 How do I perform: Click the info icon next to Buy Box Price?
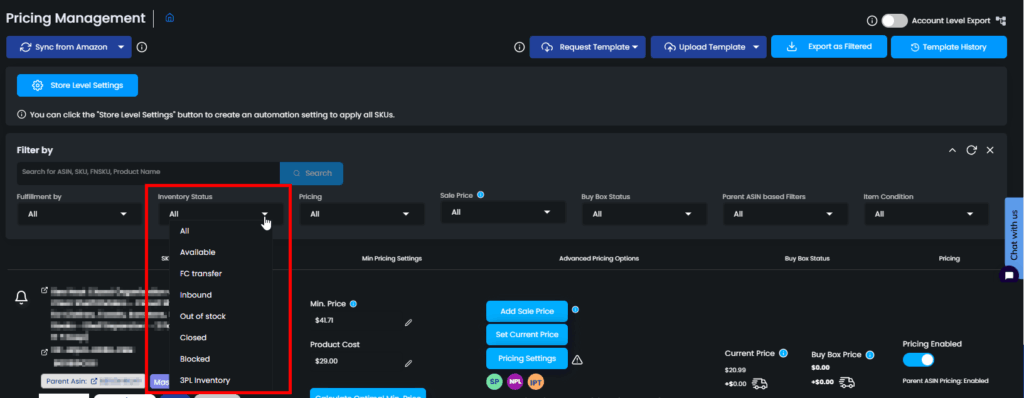click(871, 356)
